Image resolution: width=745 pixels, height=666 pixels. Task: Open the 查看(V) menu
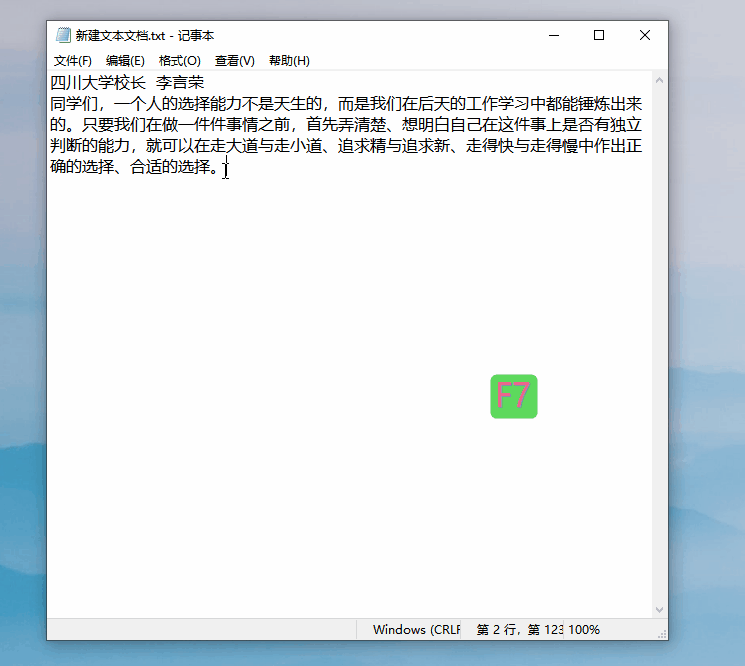coord(235,61)
